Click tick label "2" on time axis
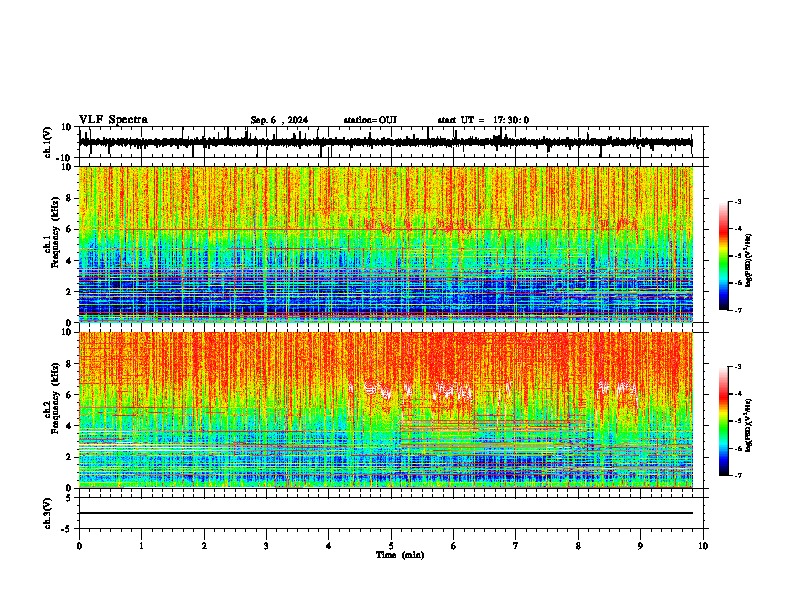This screenshot has width=792, height=612. tap(204, 546)
